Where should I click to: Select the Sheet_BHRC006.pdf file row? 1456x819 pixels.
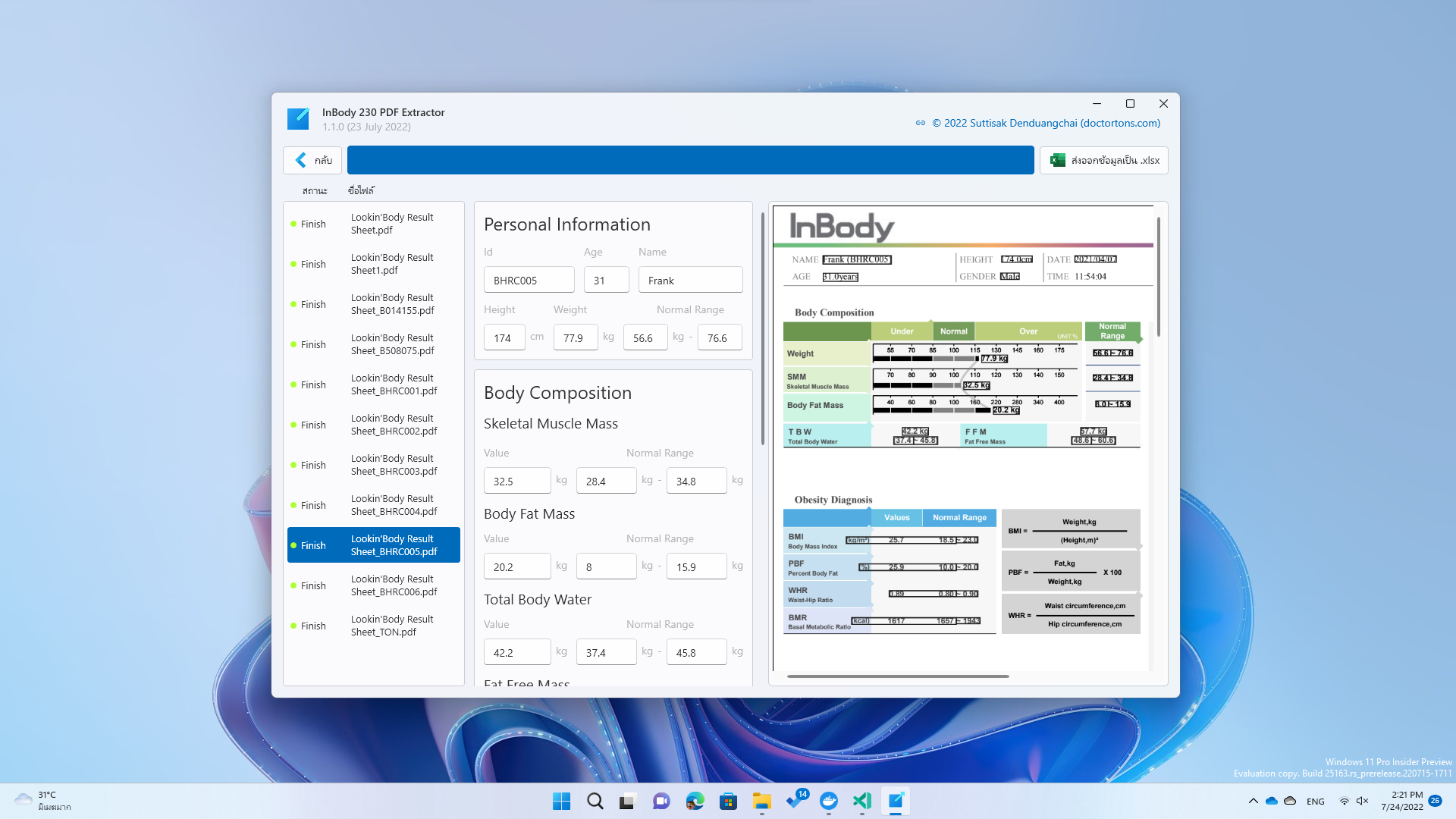coord(374,585)
